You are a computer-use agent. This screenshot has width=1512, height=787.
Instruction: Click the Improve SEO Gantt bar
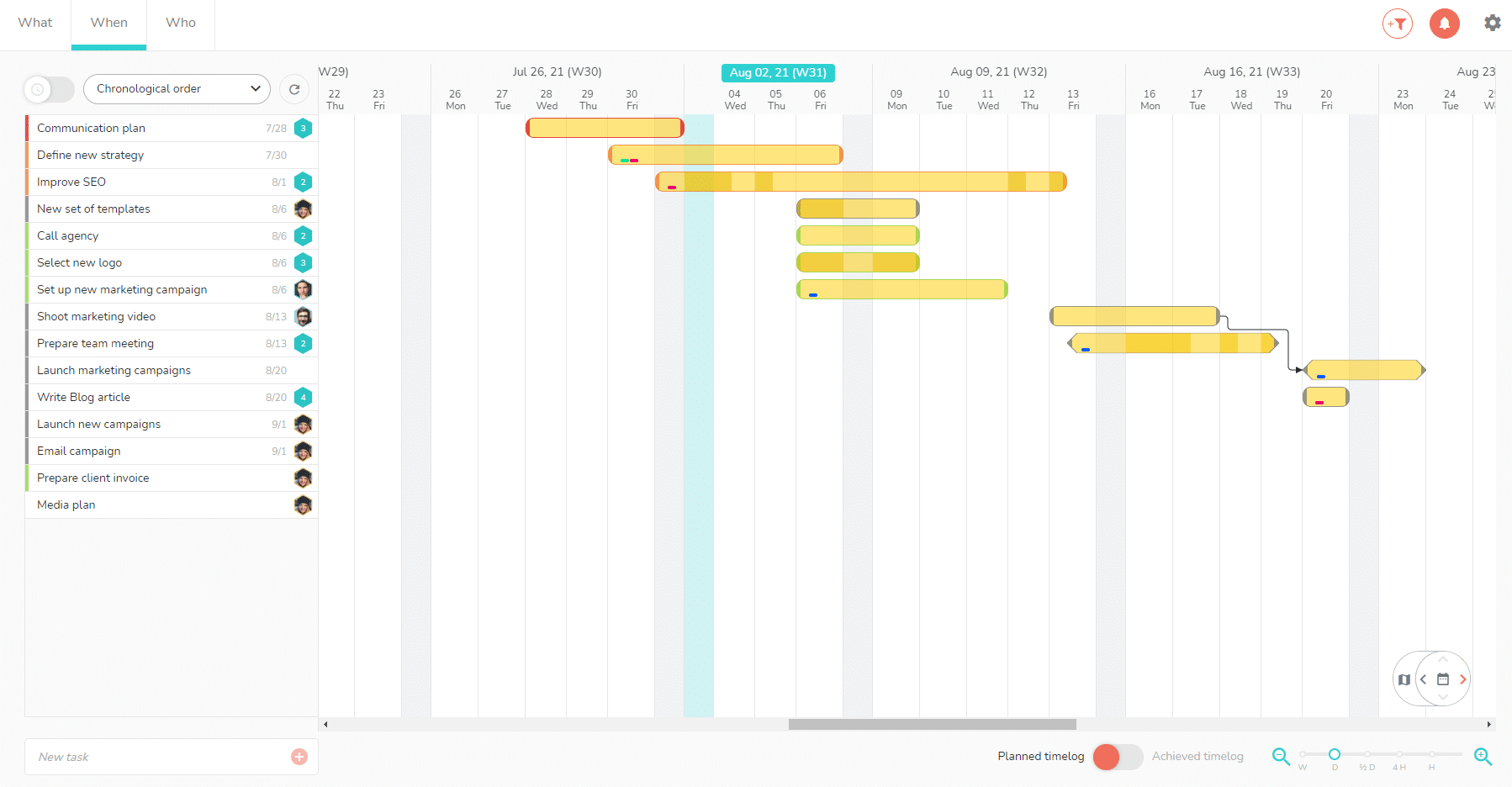click(861, 182)
